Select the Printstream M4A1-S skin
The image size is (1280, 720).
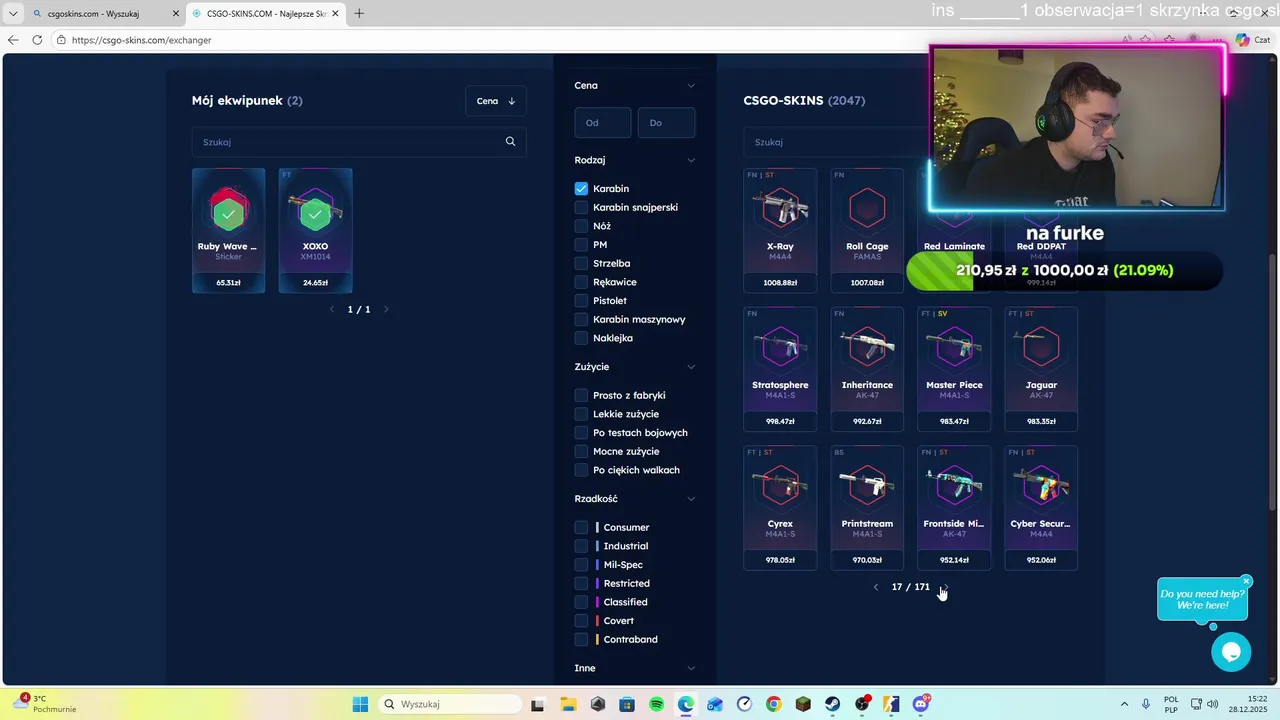click(867, 508)
